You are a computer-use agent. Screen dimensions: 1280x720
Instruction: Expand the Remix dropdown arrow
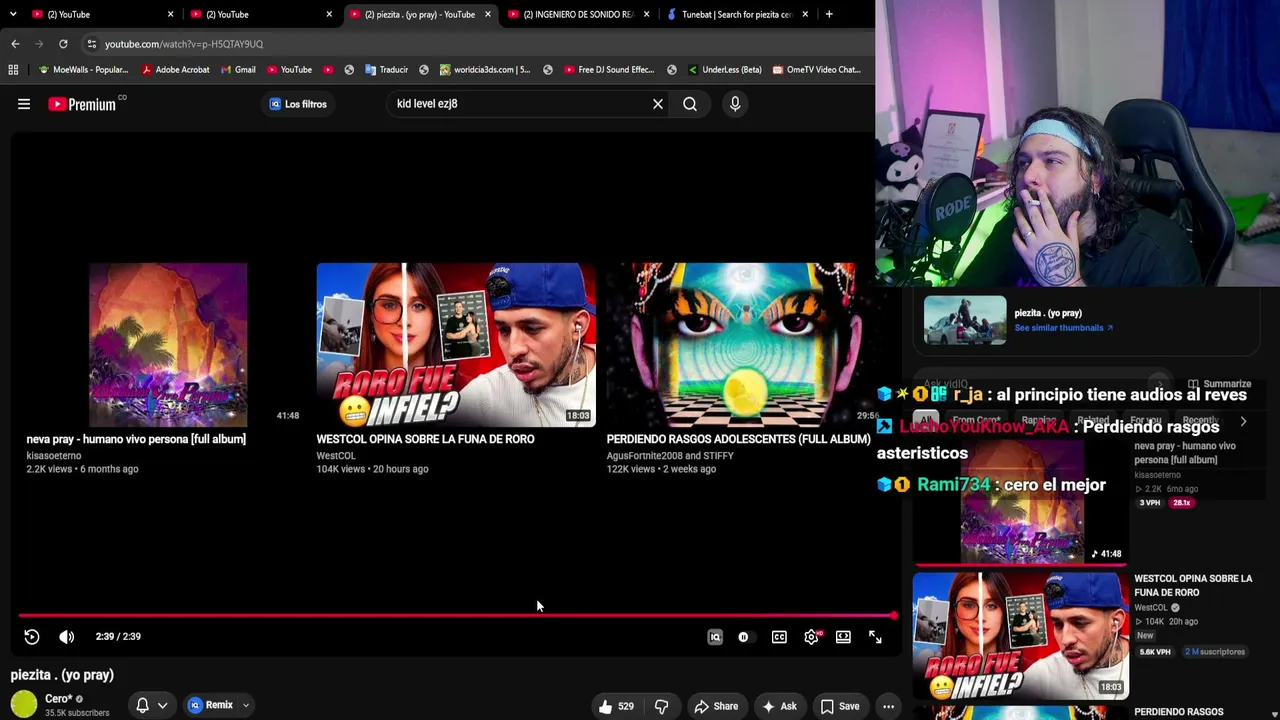point(246,705)
